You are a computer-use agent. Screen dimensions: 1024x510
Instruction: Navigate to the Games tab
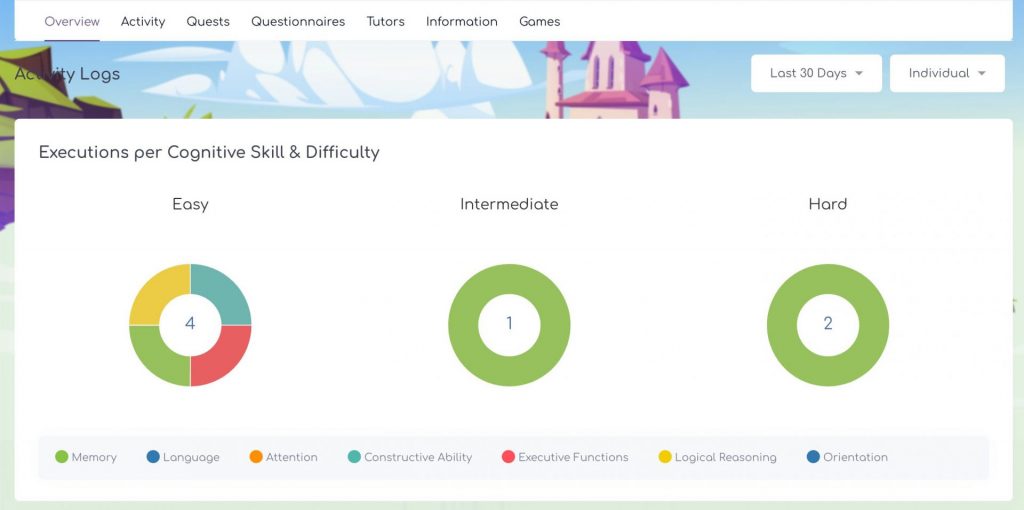click(539, 21)
